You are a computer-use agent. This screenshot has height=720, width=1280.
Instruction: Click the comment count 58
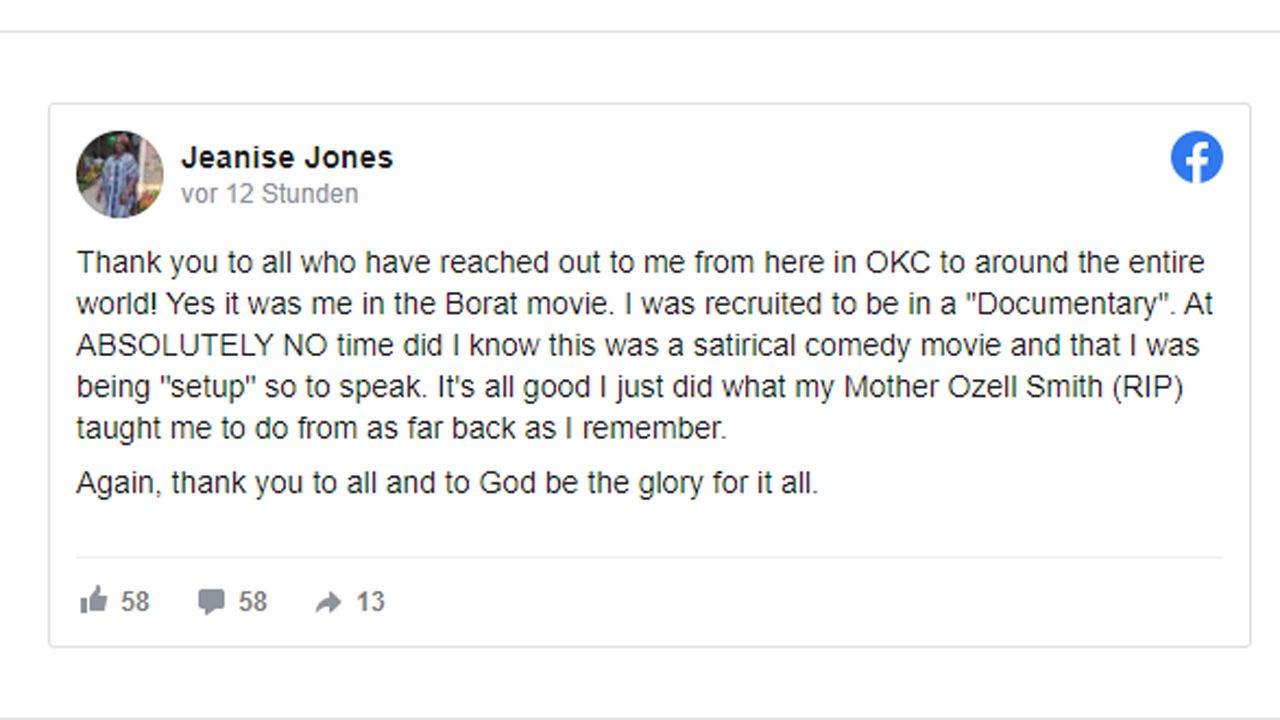pos(253,601)
